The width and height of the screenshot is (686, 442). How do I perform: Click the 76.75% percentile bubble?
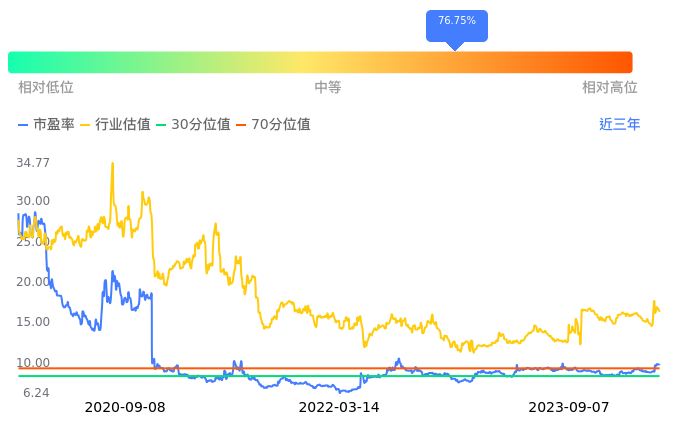coord(457,22)
